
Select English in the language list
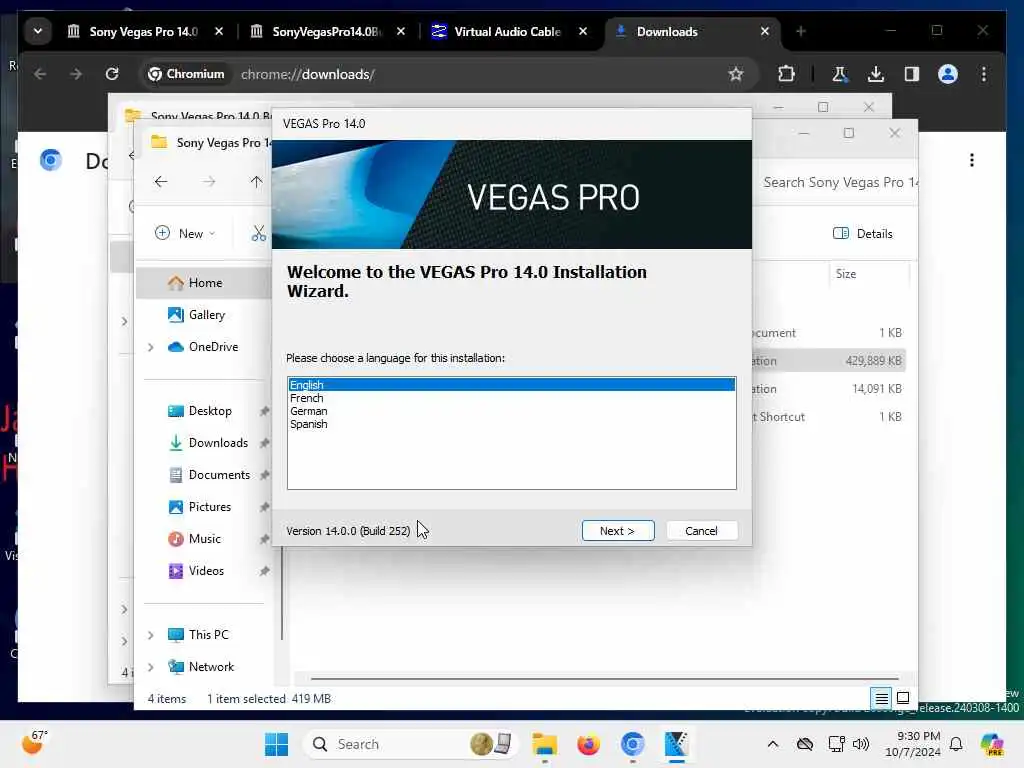(x=511, y=385)
